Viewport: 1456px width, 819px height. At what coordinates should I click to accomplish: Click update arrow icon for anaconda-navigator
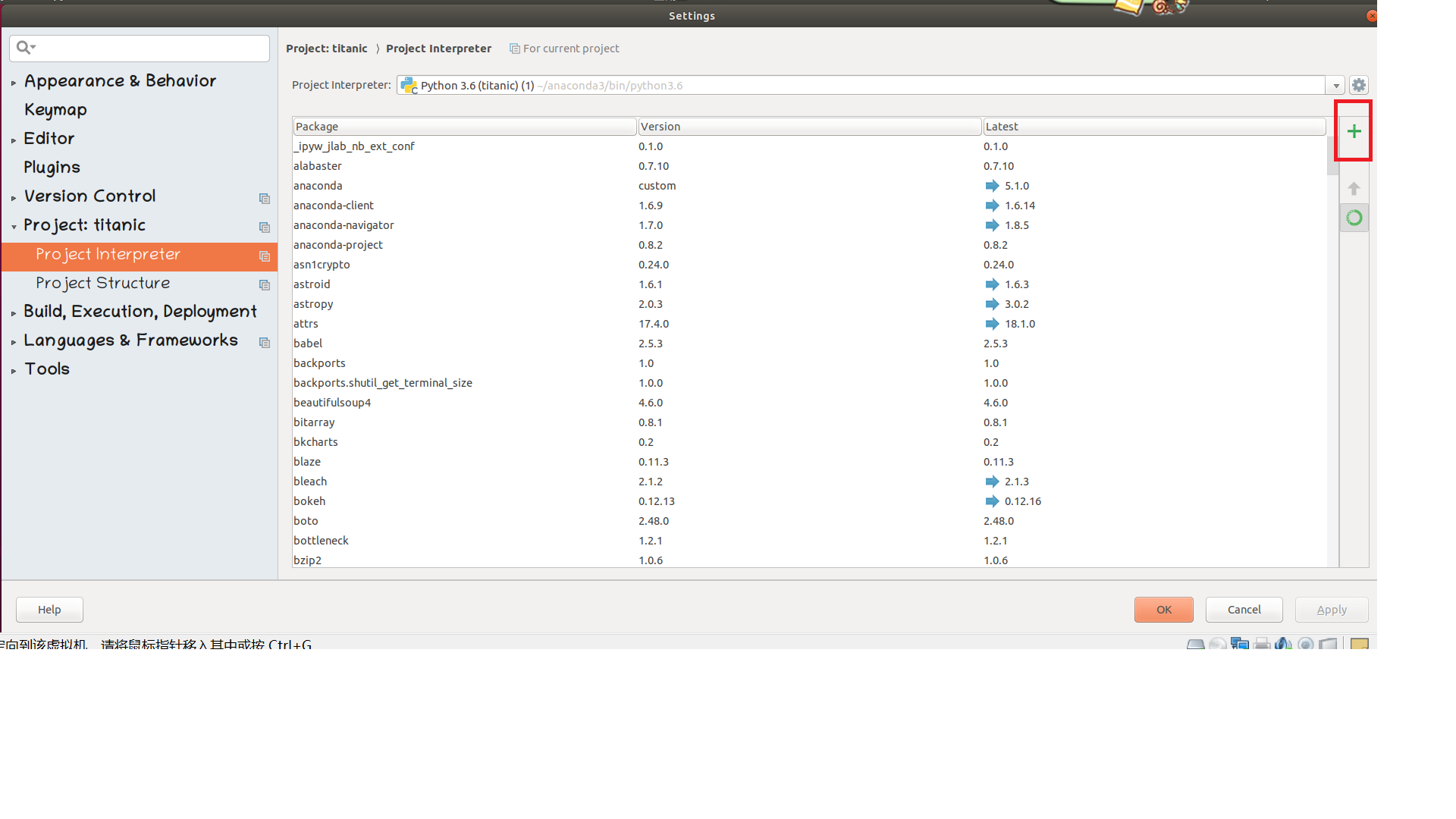(992, 225)
